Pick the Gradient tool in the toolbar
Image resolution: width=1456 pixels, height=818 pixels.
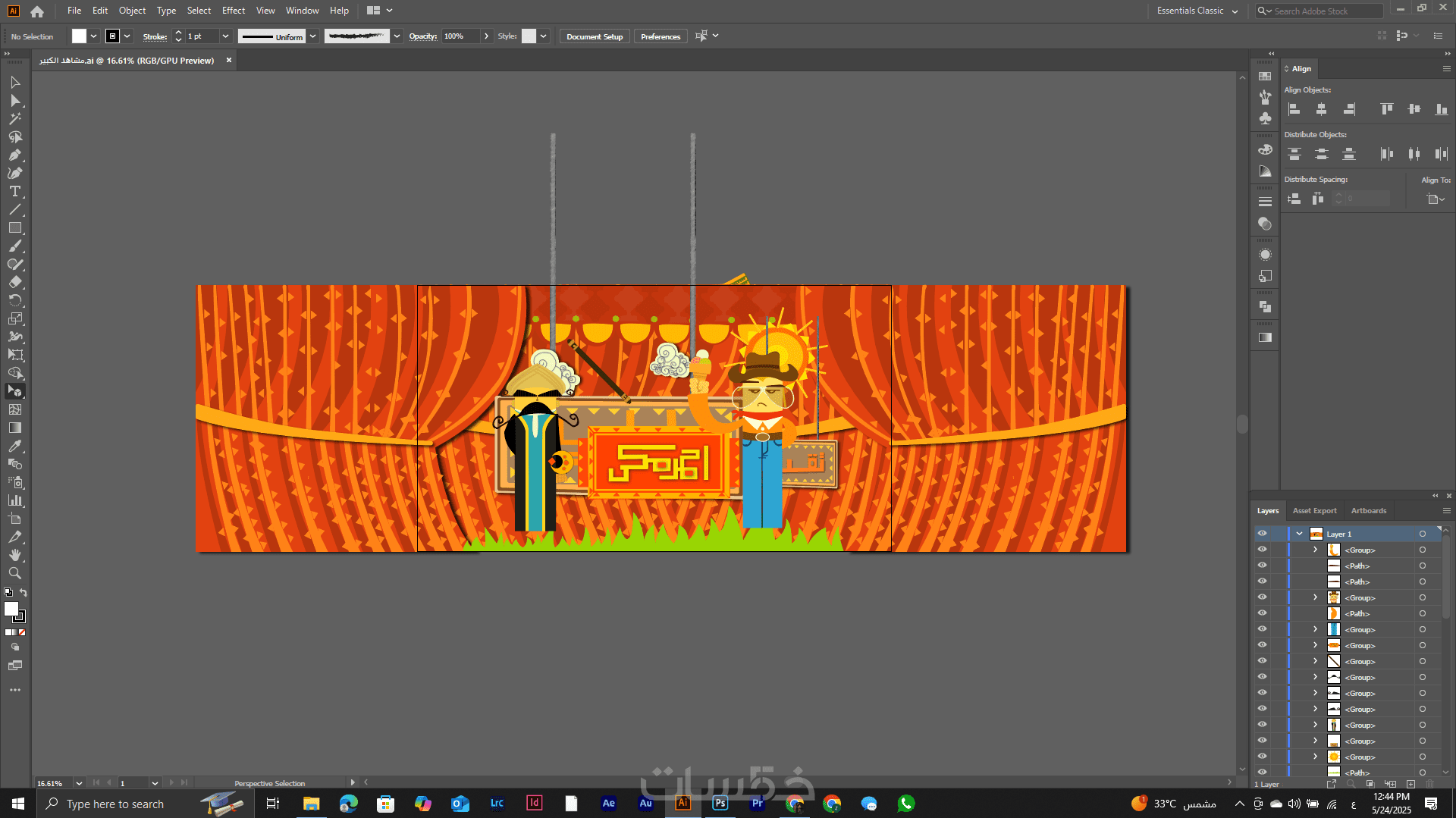click(15, 428)
